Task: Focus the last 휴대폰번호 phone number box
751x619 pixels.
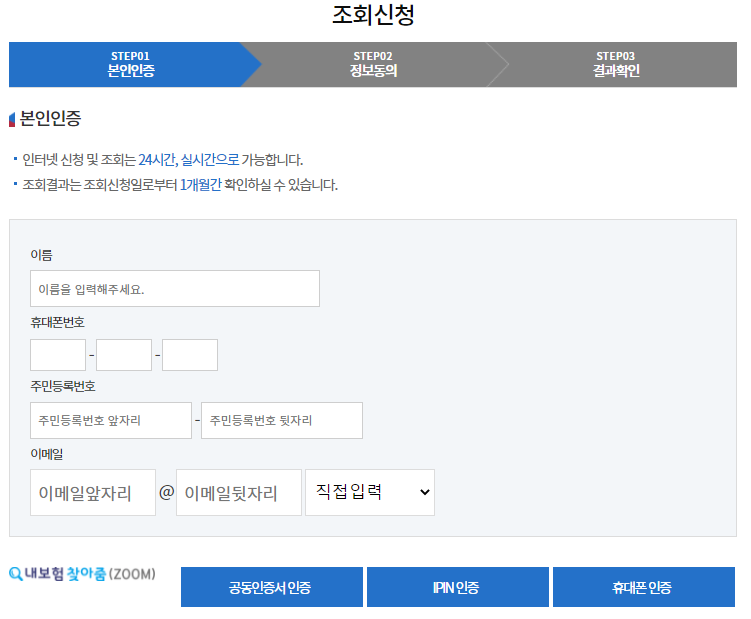Action: coord(190,355)
